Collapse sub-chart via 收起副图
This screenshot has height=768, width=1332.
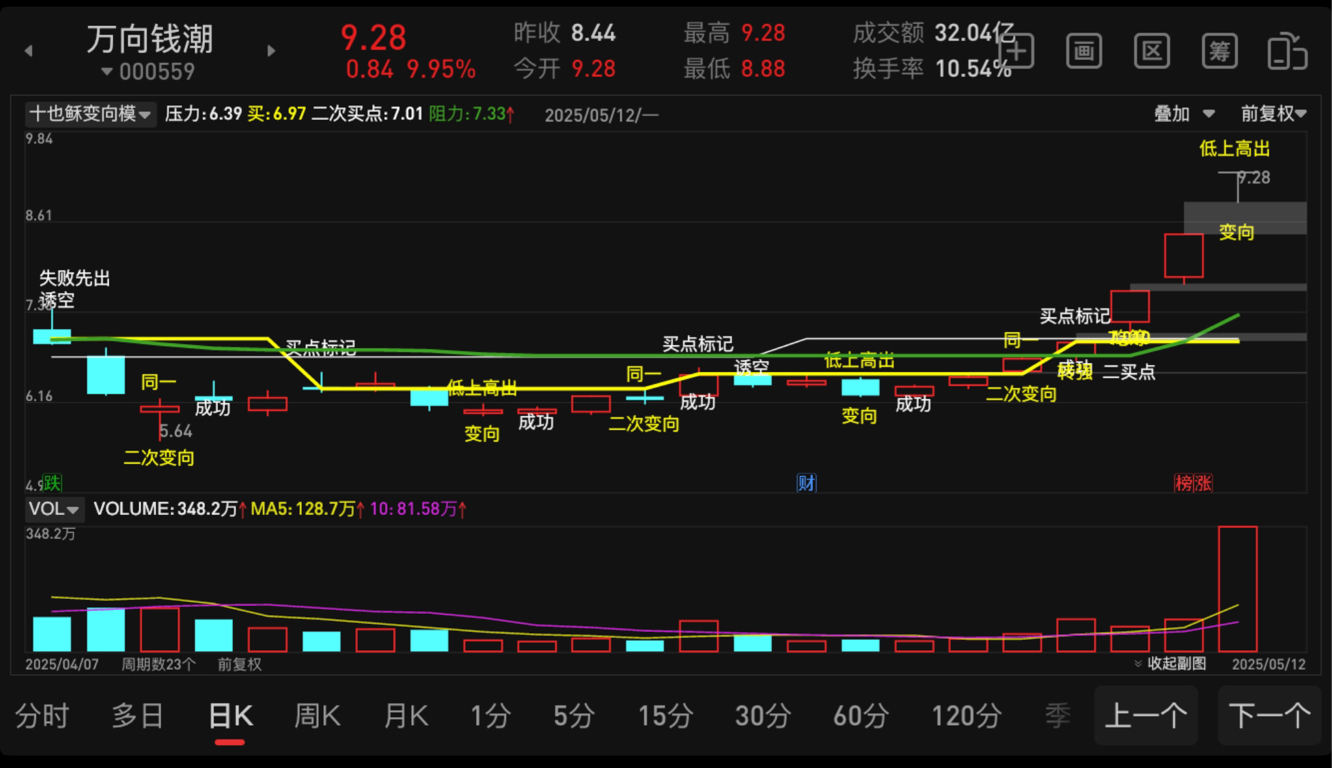[x=1170, y=664]
